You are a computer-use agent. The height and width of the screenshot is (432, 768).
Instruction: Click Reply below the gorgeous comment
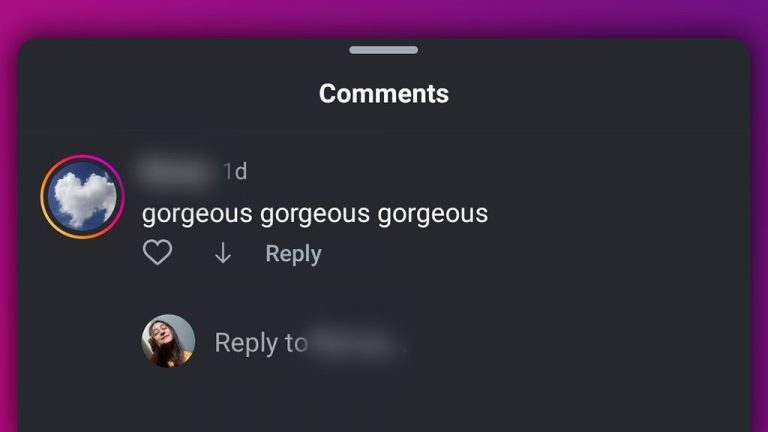tap(293, 254)
